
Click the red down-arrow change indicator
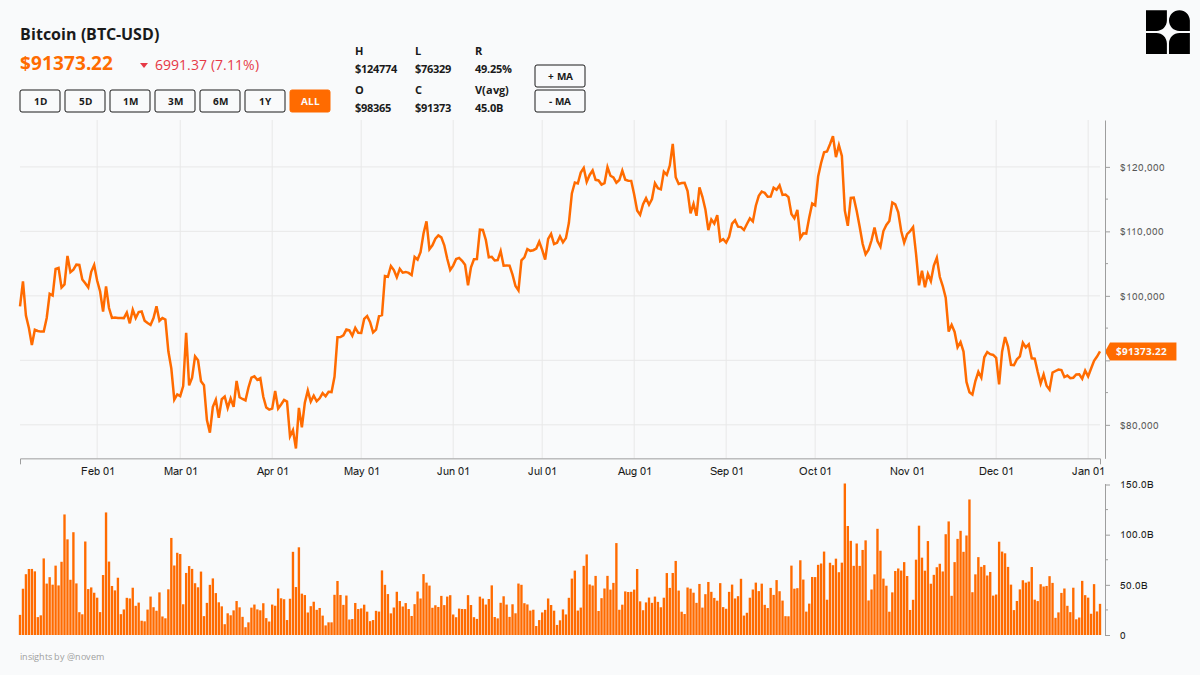tap(144, 66)
